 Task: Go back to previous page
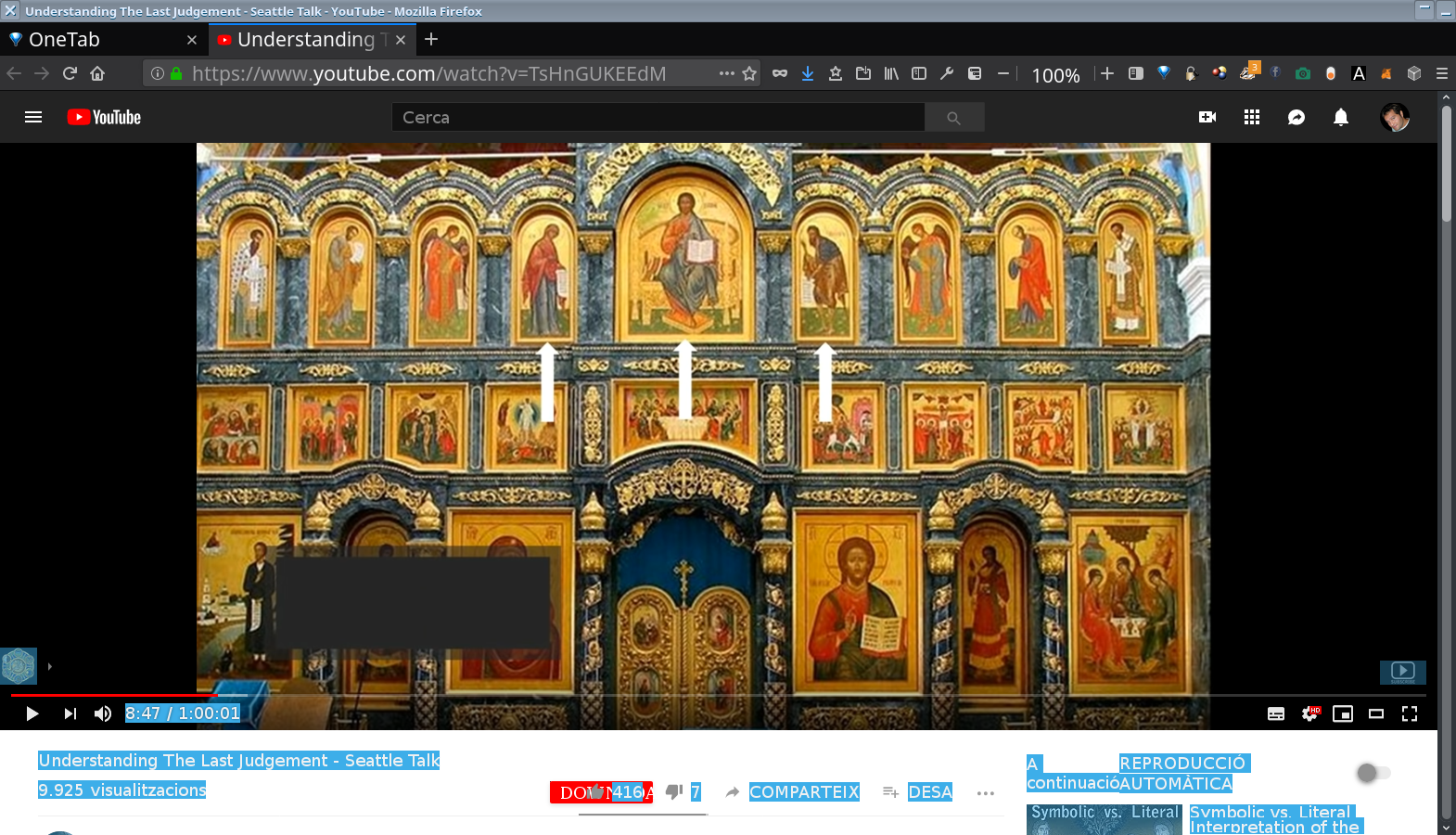pyautogui.click(x=14, y=73)
